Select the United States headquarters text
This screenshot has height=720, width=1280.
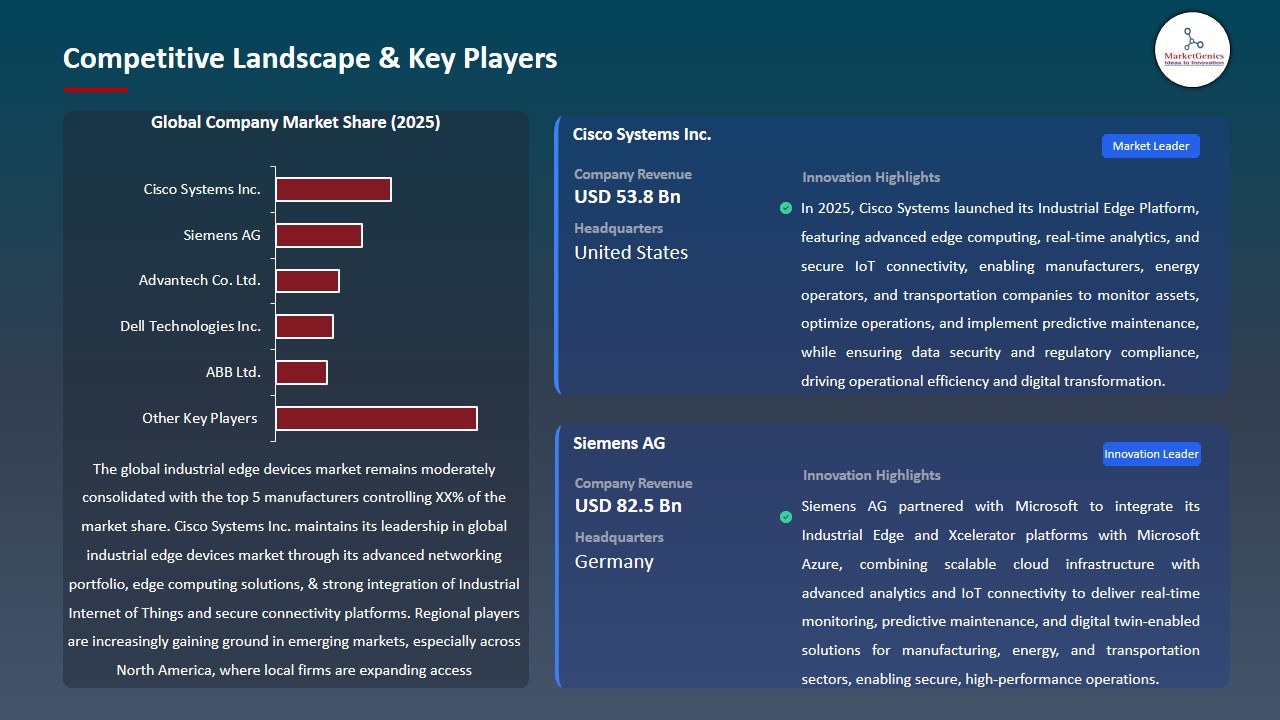point(630,252)
